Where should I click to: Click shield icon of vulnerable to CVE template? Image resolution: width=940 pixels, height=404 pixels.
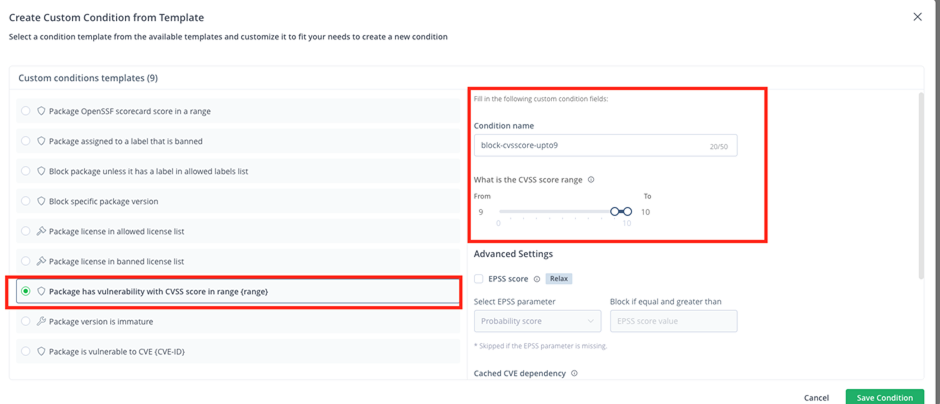(41, 351)
